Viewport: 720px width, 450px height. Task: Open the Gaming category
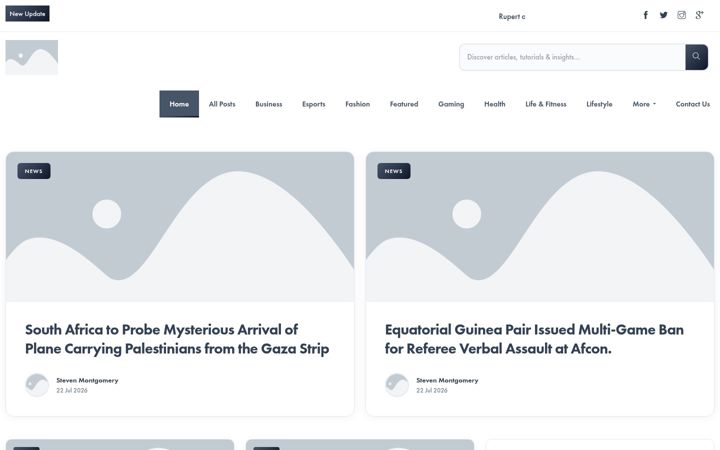[451, 104]
